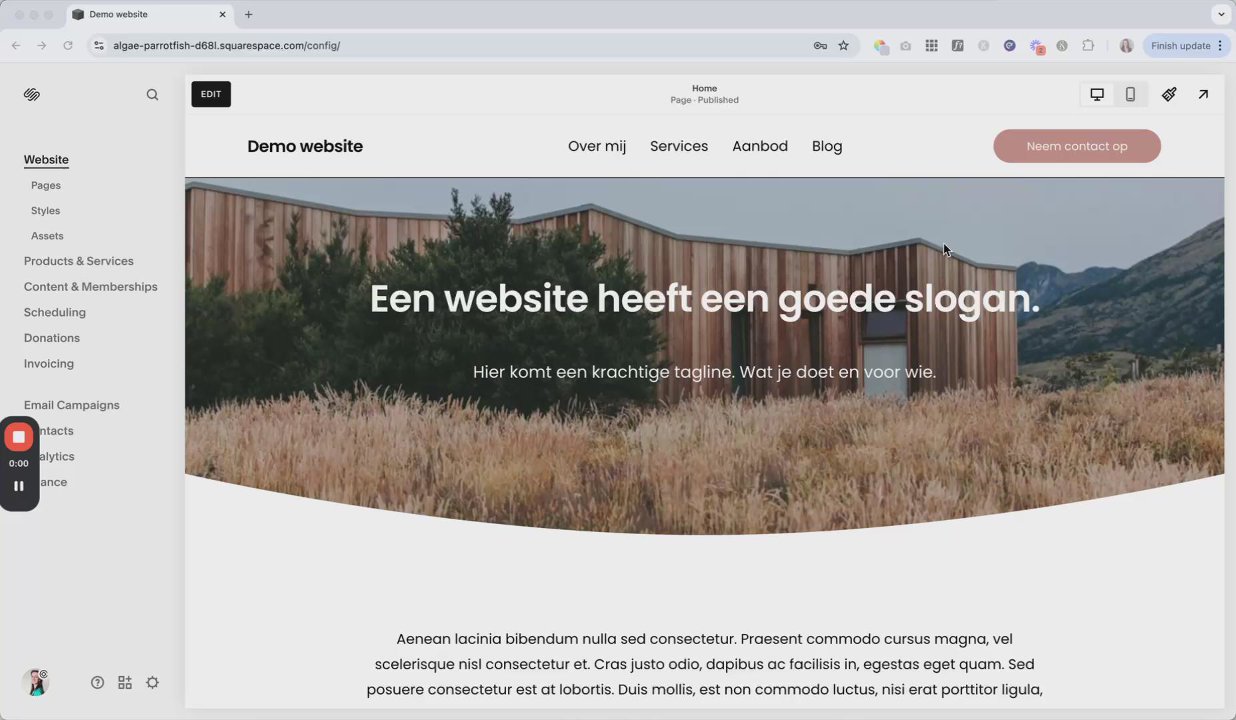Image resolution: width=1236 pixels, height=720 pixels.
Task: Go to Products & Services
Action: pos(79,261)
